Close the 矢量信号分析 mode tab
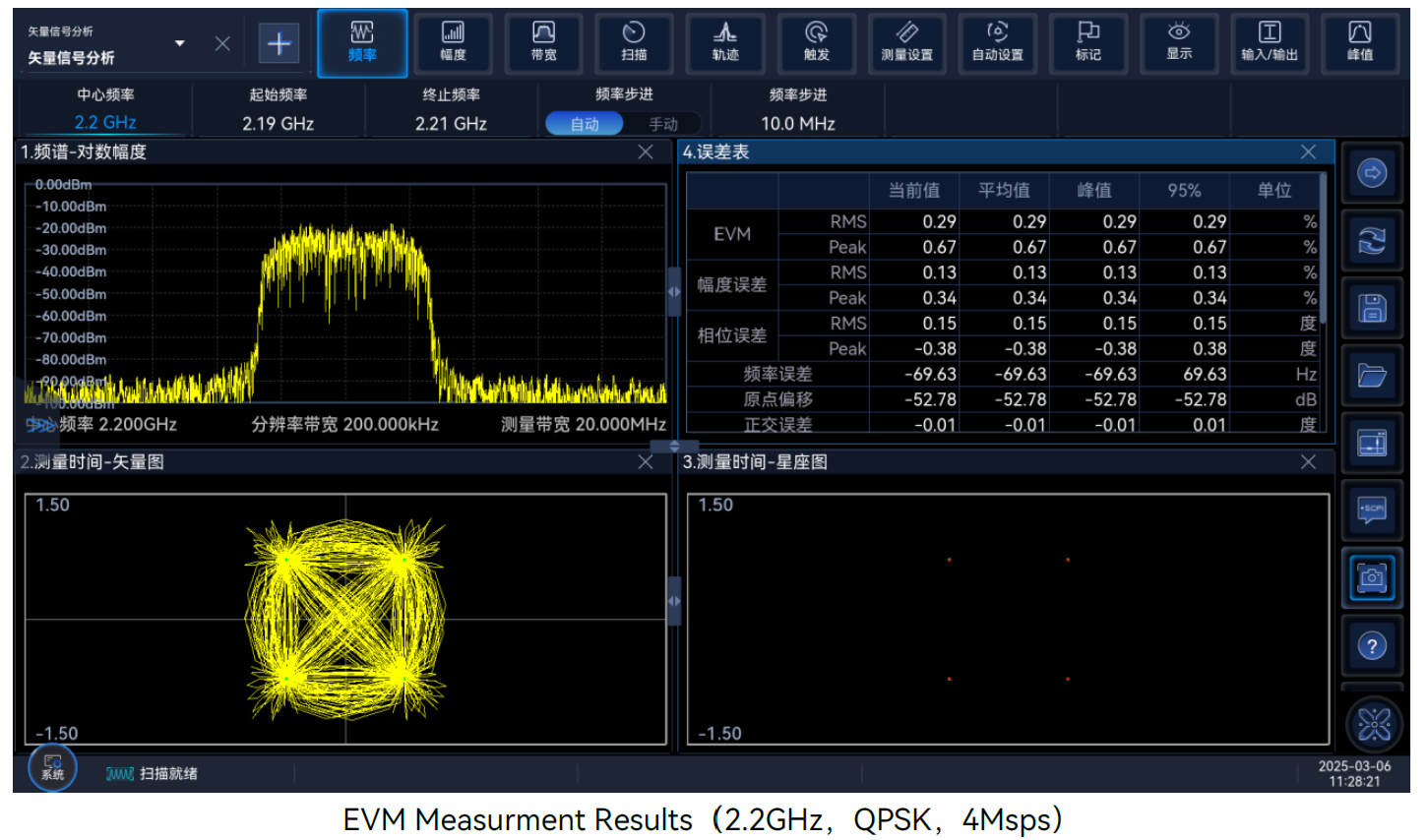 (x=222, y=43)
